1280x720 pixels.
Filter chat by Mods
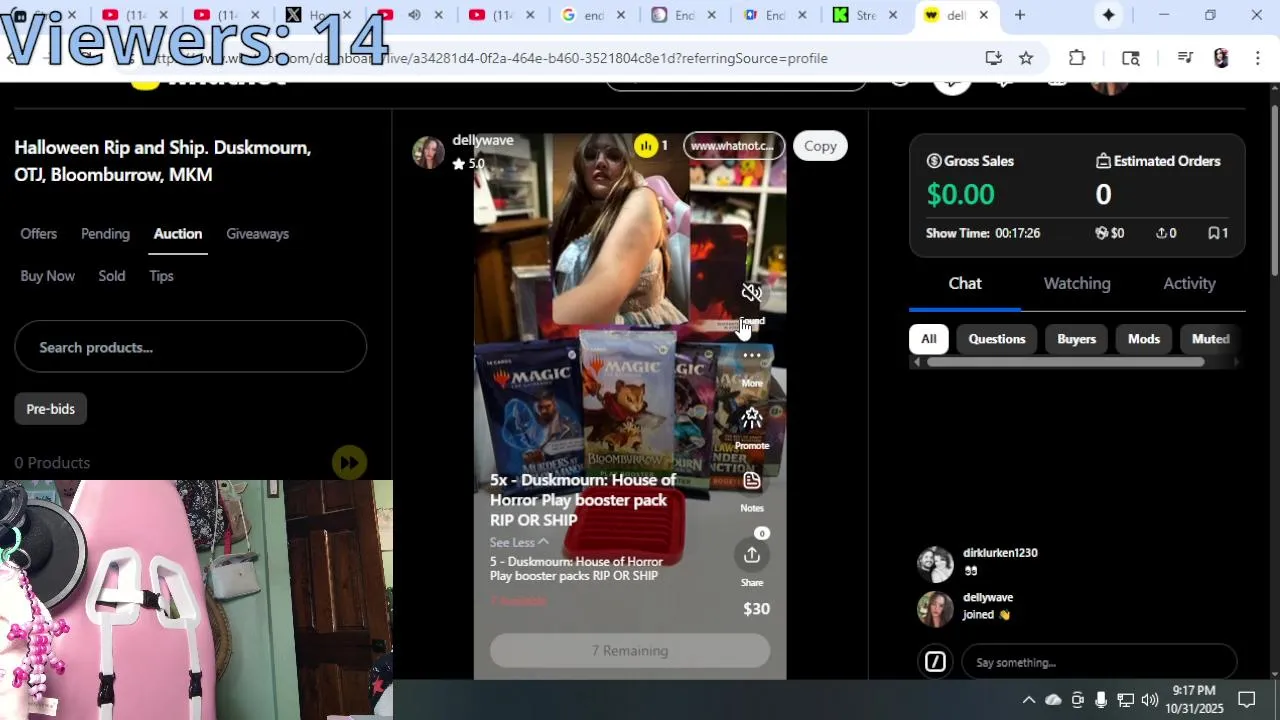click(x=1144, y=339)
